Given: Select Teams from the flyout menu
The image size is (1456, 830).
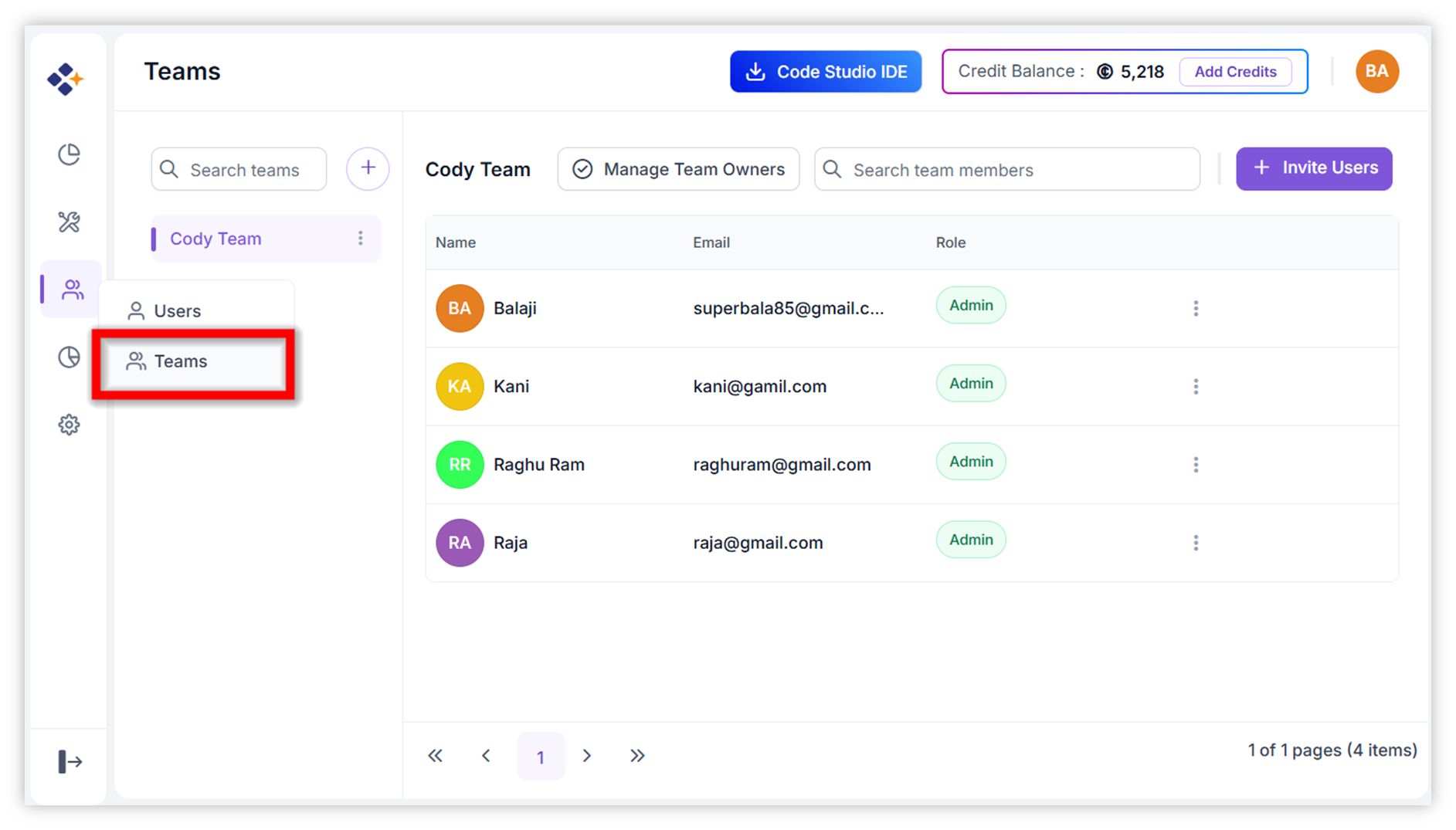Looking at the screenshot, I should 181,361.
